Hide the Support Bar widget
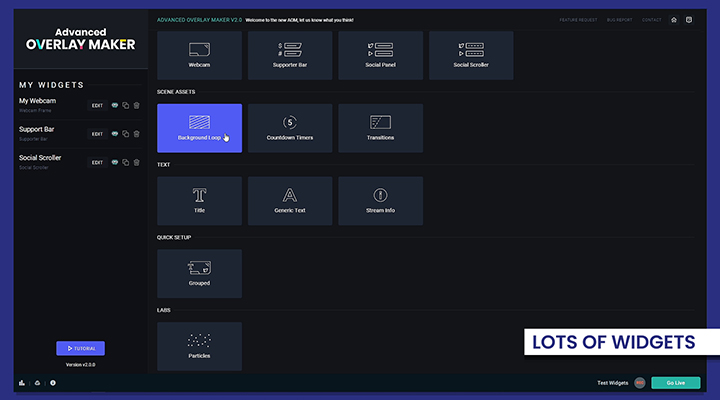 click(115, 133)
